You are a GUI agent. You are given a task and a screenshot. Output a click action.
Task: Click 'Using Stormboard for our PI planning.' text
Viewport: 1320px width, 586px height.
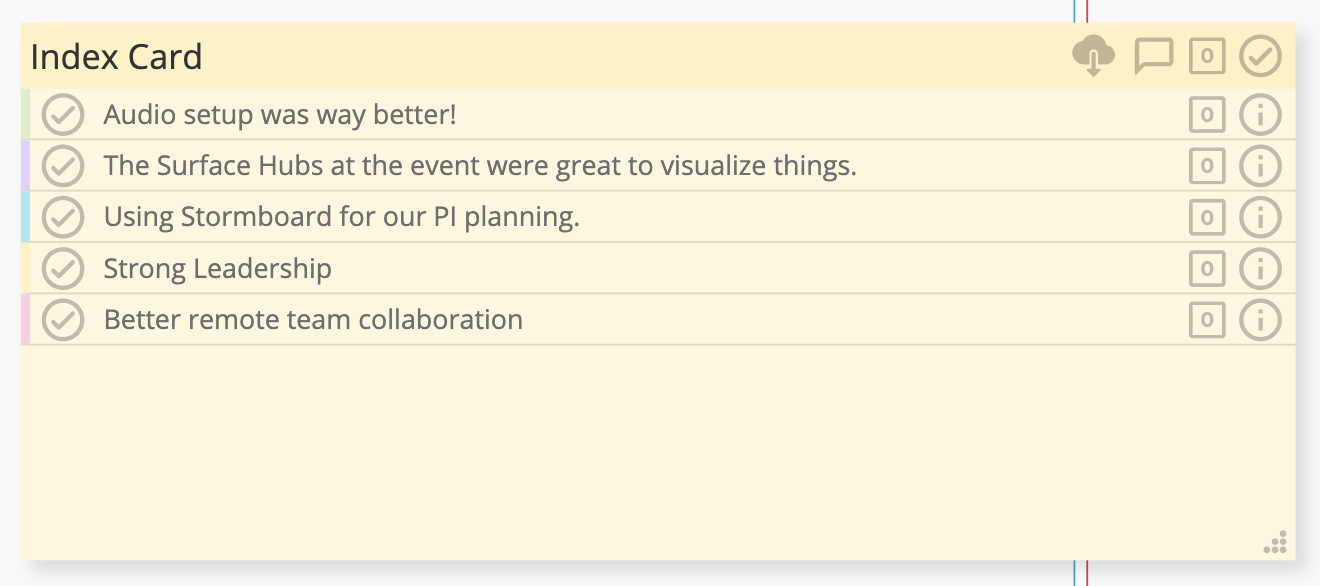pos(342,217)
